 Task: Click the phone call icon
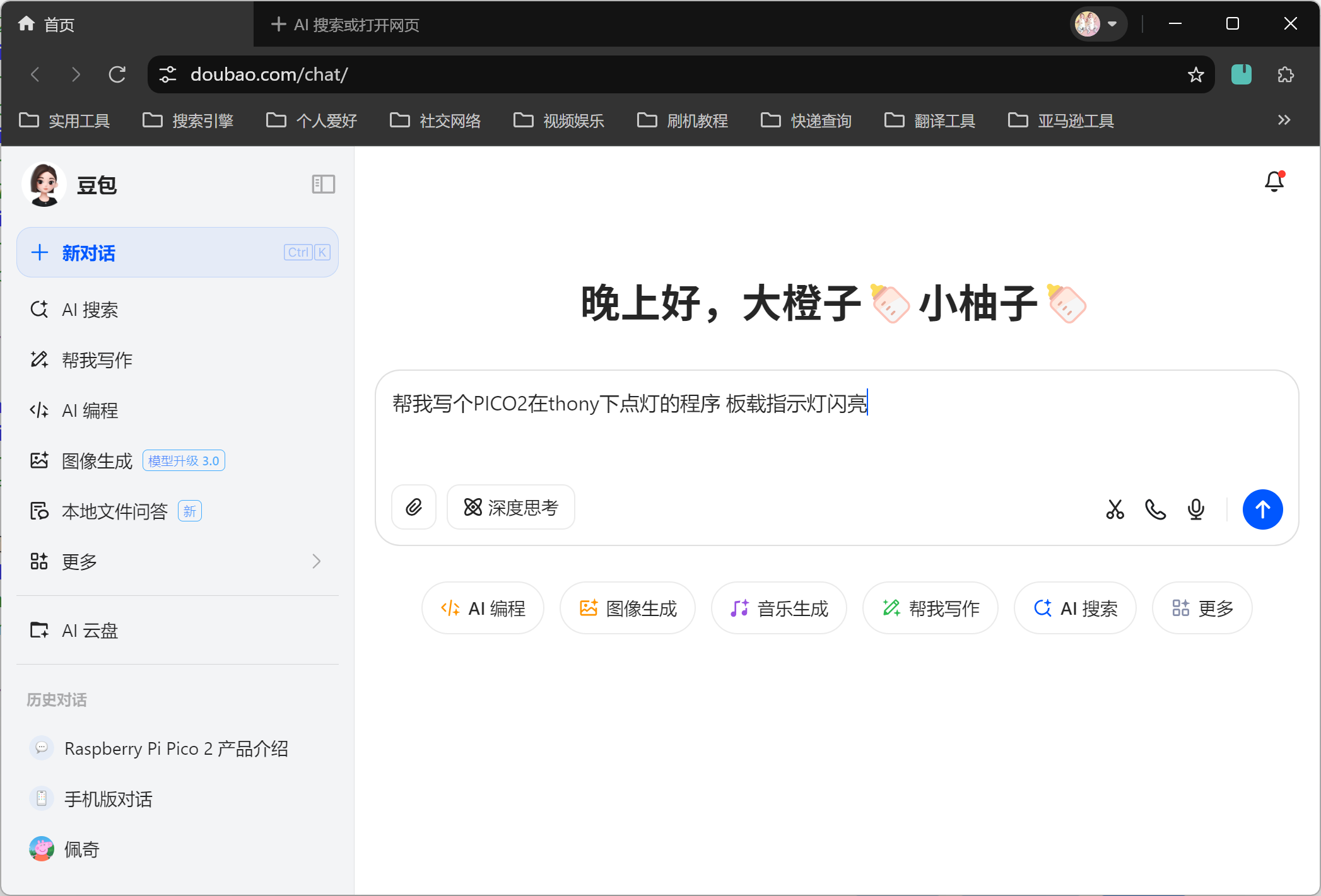click(1155, 509)
